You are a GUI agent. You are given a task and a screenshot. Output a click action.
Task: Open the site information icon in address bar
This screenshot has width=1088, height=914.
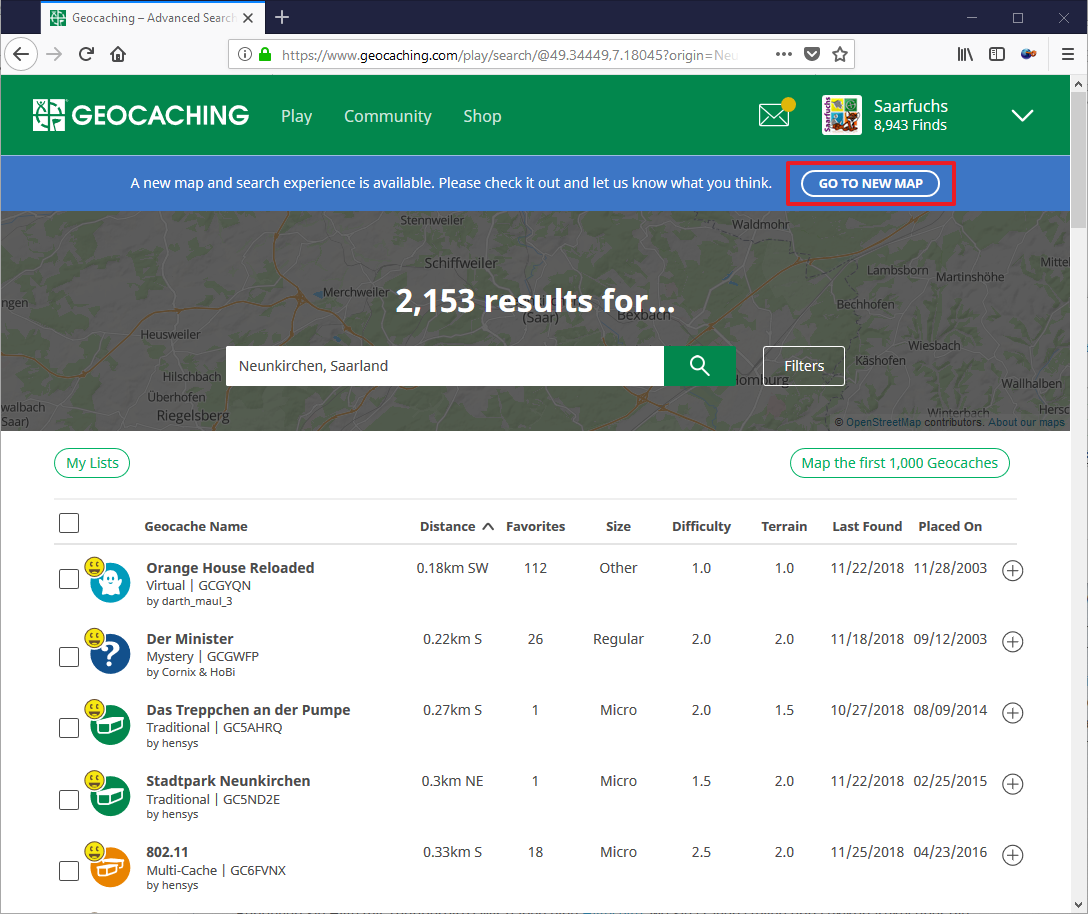click(245, 54)
